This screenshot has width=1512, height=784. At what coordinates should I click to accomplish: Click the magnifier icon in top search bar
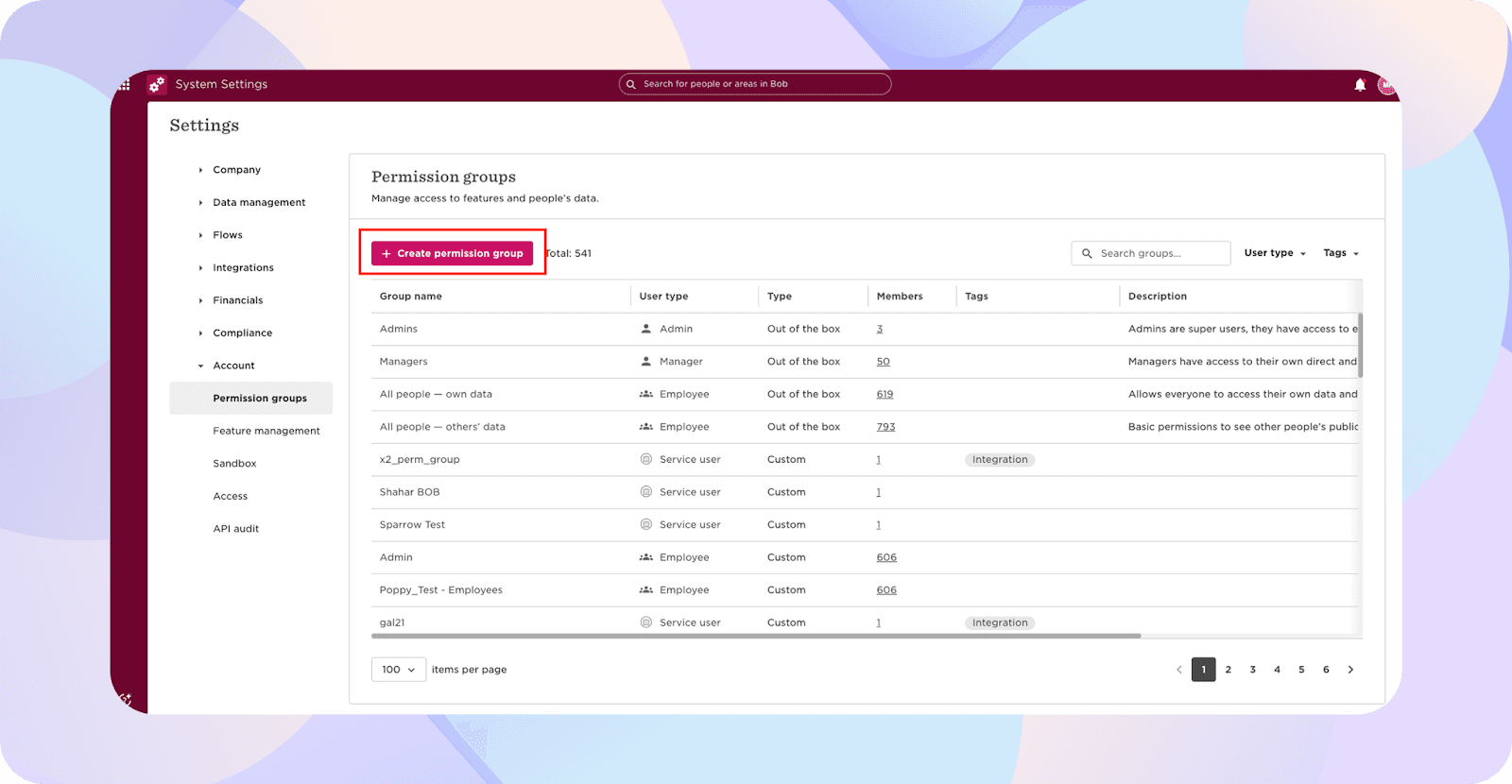tap(631, 84)
